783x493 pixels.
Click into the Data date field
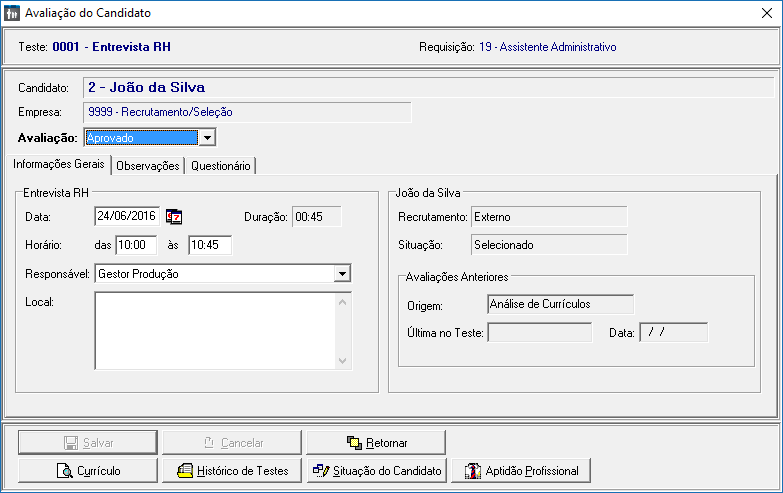click(x=126, y=216)
